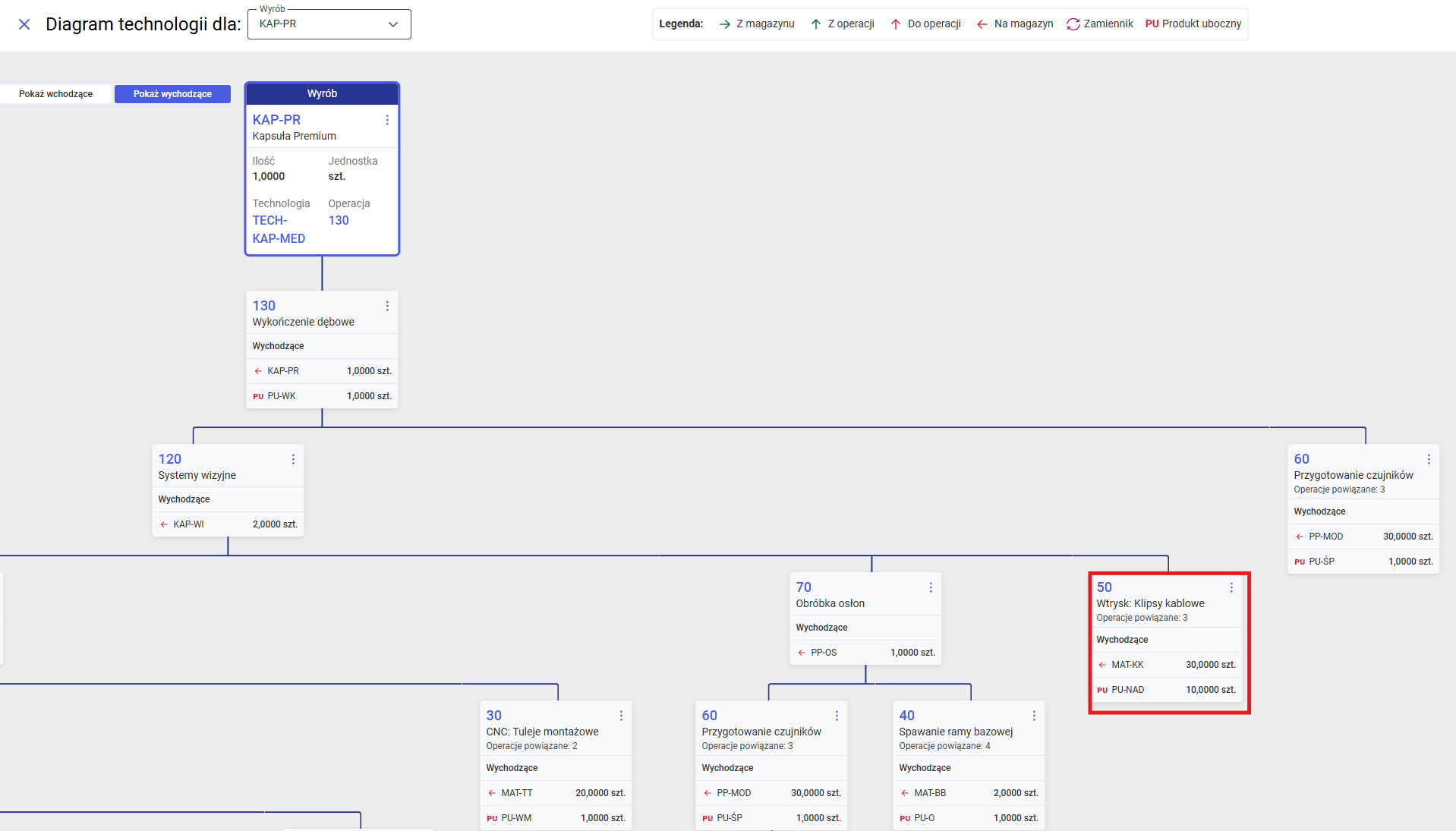Open three-dot menu for operation 30
The image size is (1456, 831).
click(x=621, y=716)
